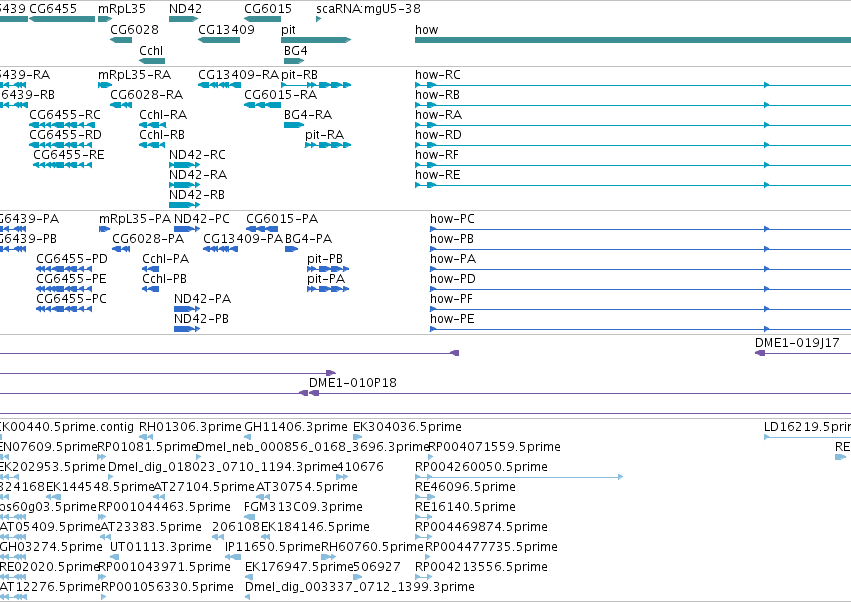Click protein CG6455-PD
The image size is (851, 602).
tap(72, 259)
